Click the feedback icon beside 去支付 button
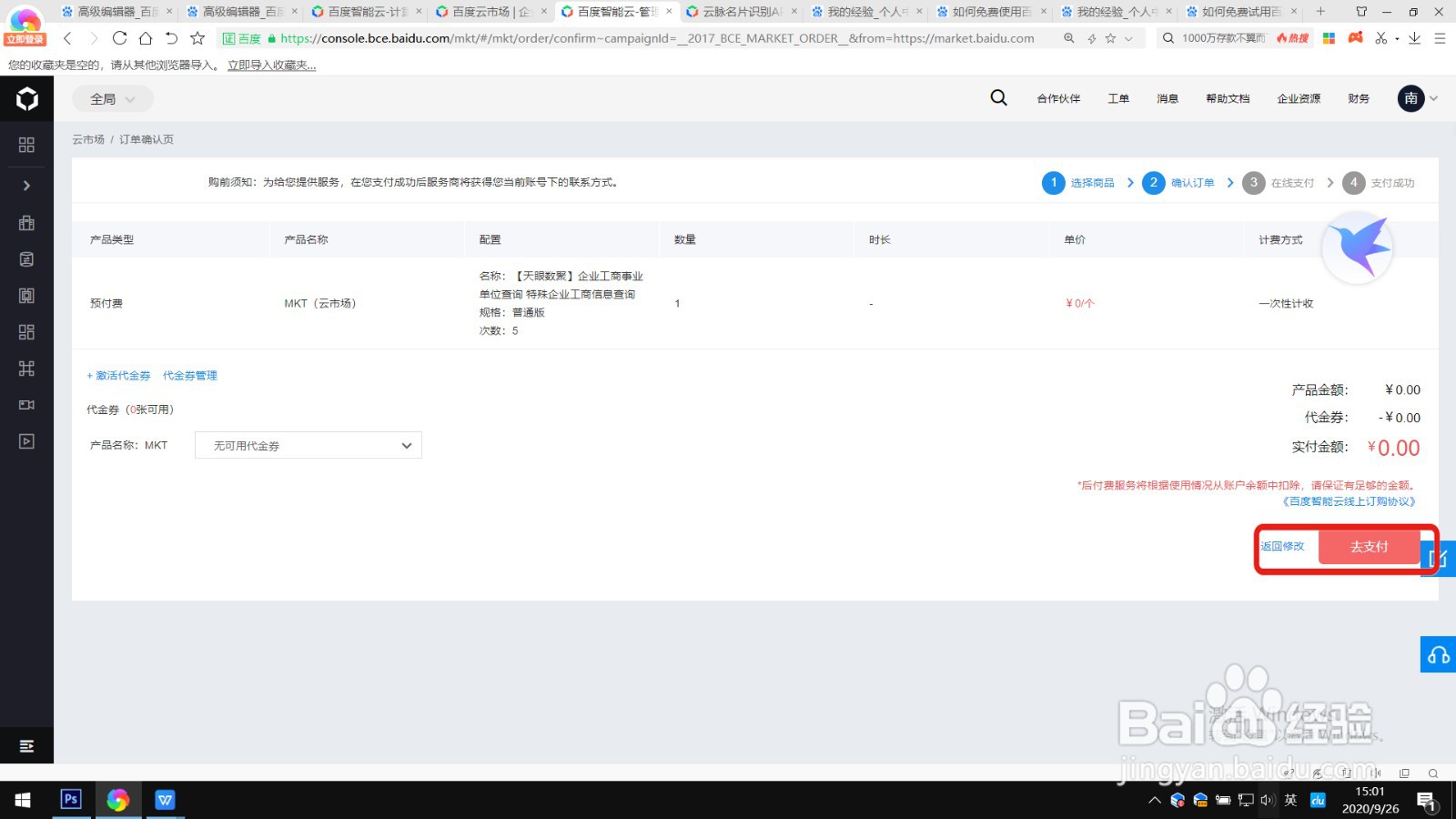 tap(1436, 558)
